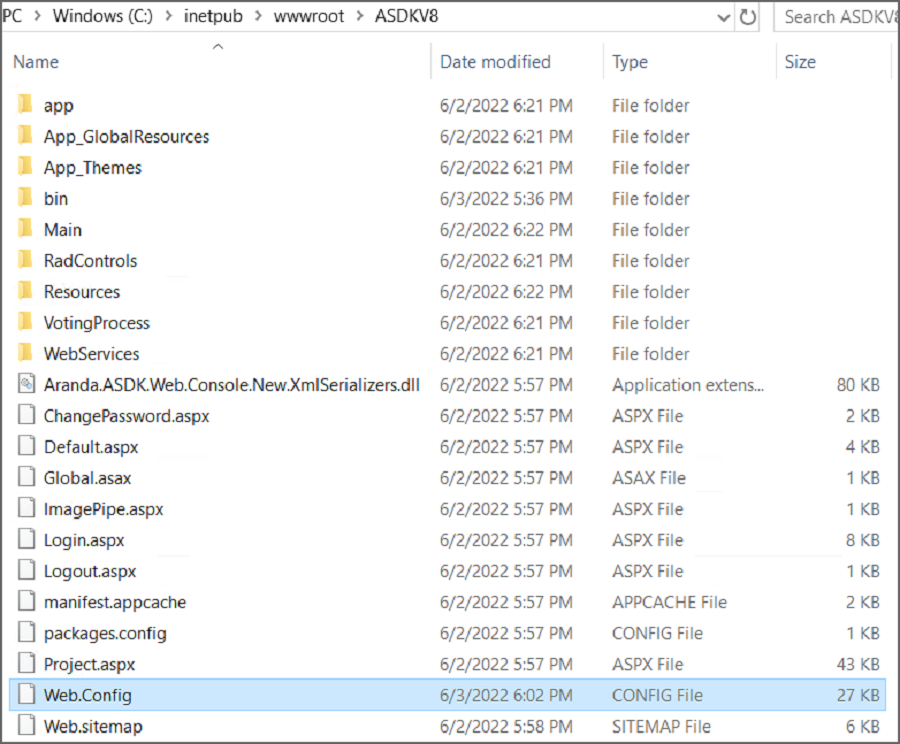The width and height of the screenshot is (900, 744).
Task: Select the packages.config file name
Action: tap(106, 633)
